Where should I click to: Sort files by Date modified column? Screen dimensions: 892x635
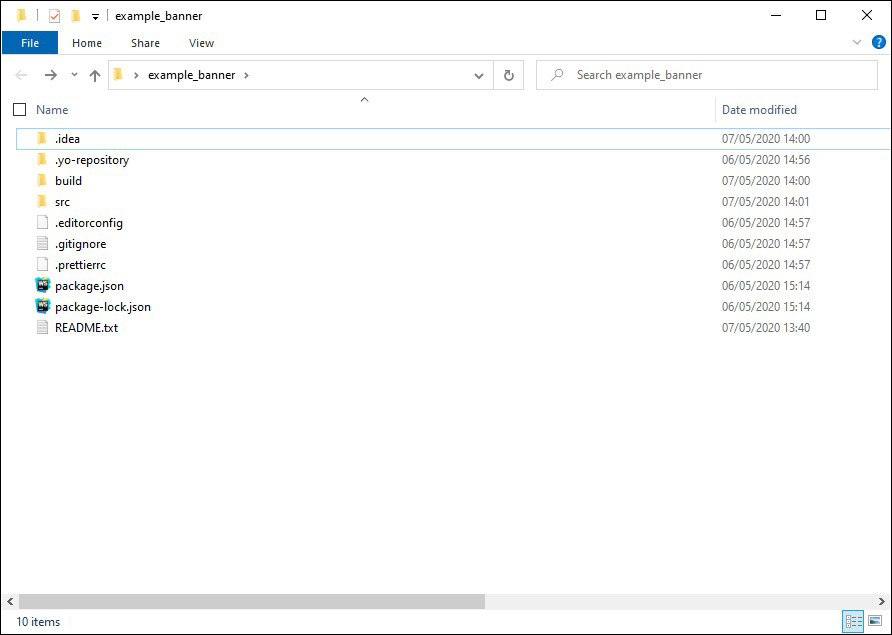point(759,110)
